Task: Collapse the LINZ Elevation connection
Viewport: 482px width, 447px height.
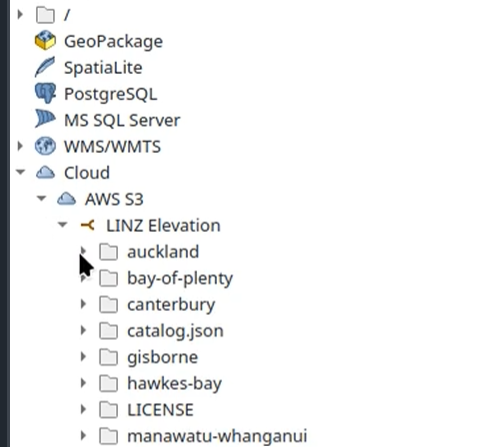Action: click(x=62, y=225)
